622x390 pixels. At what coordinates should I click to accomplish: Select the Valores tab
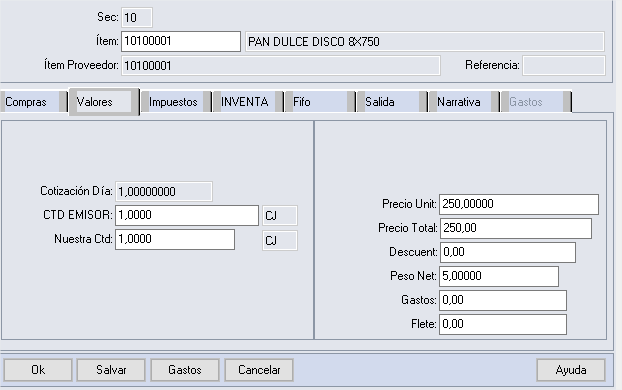(104, 102)
